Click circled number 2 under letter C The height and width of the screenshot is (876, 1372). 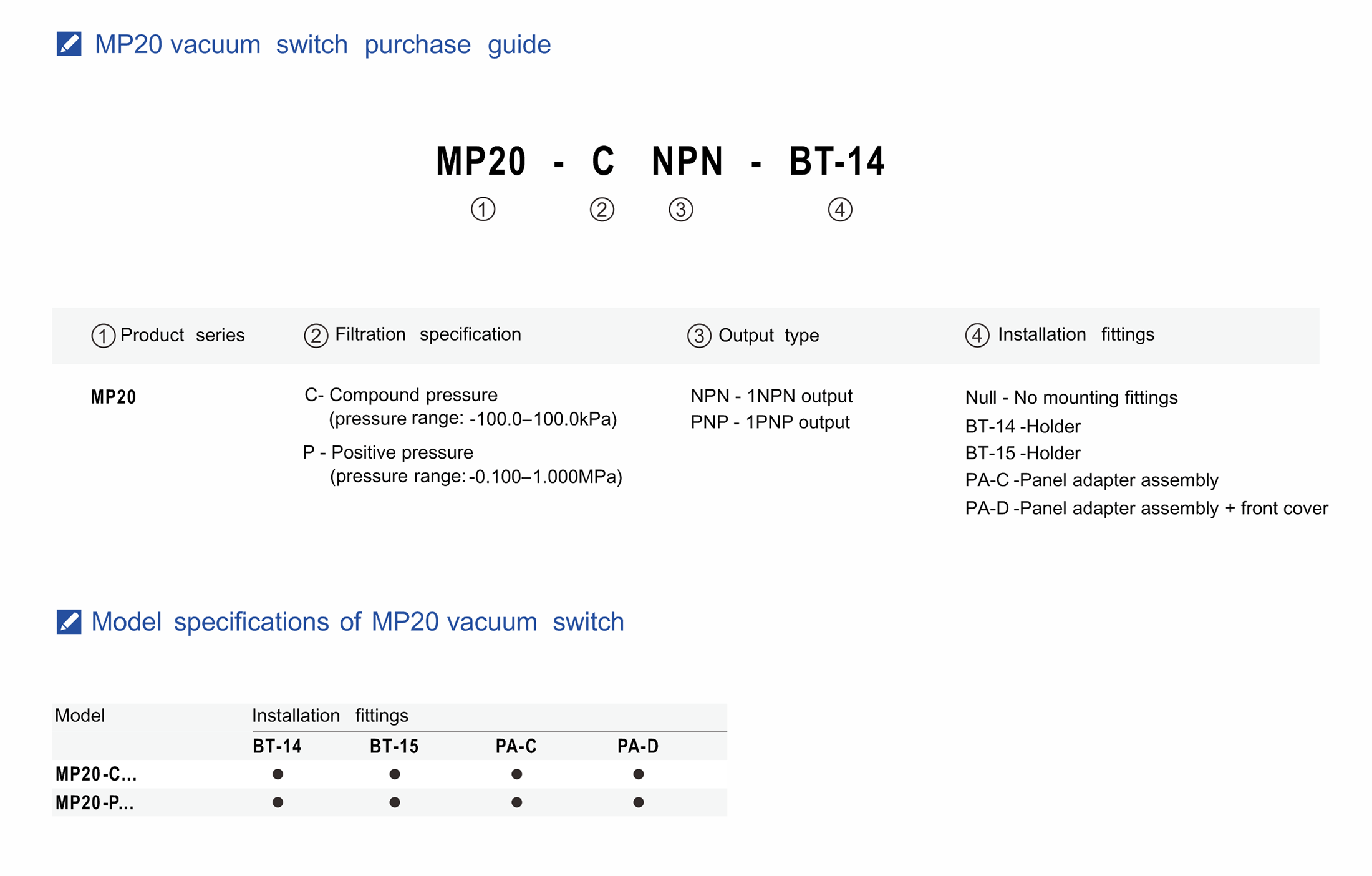(x=602, y=209)
